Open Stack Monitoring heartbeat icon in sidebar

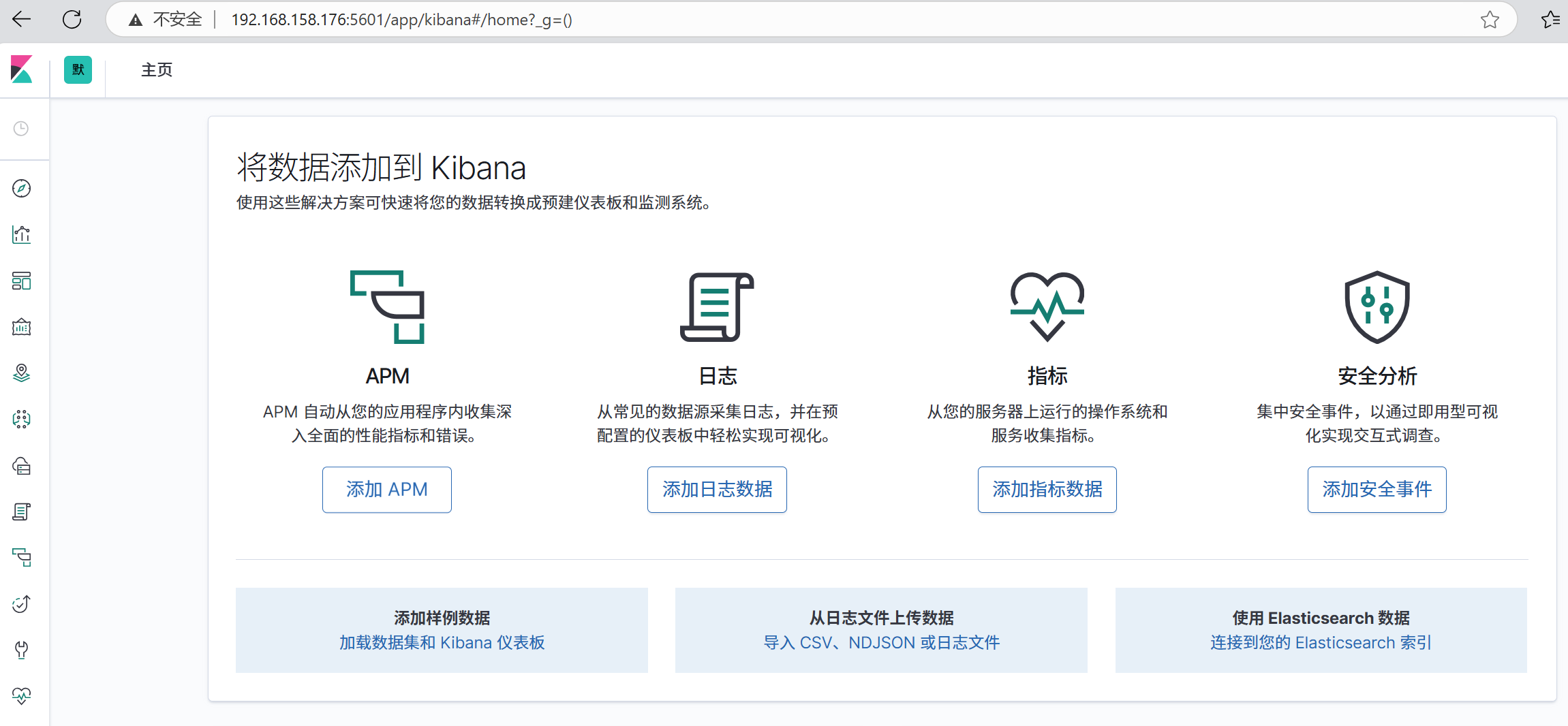pos(21,696)
